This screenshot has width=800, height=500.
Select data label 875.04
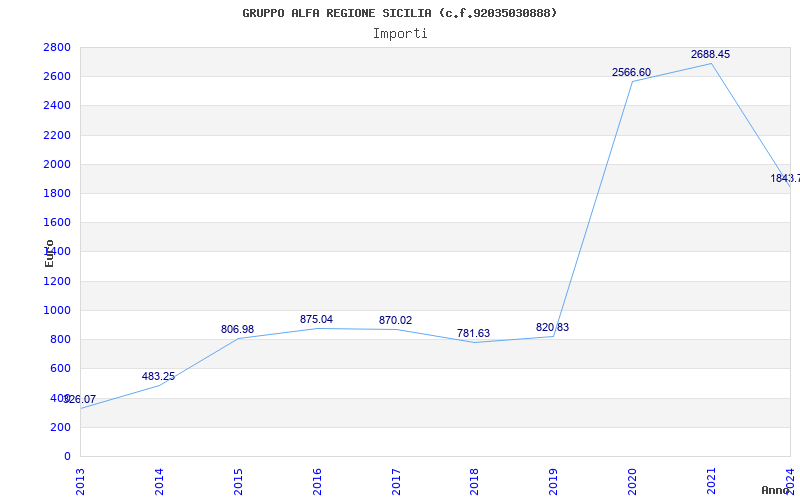(x=316, y=319)
